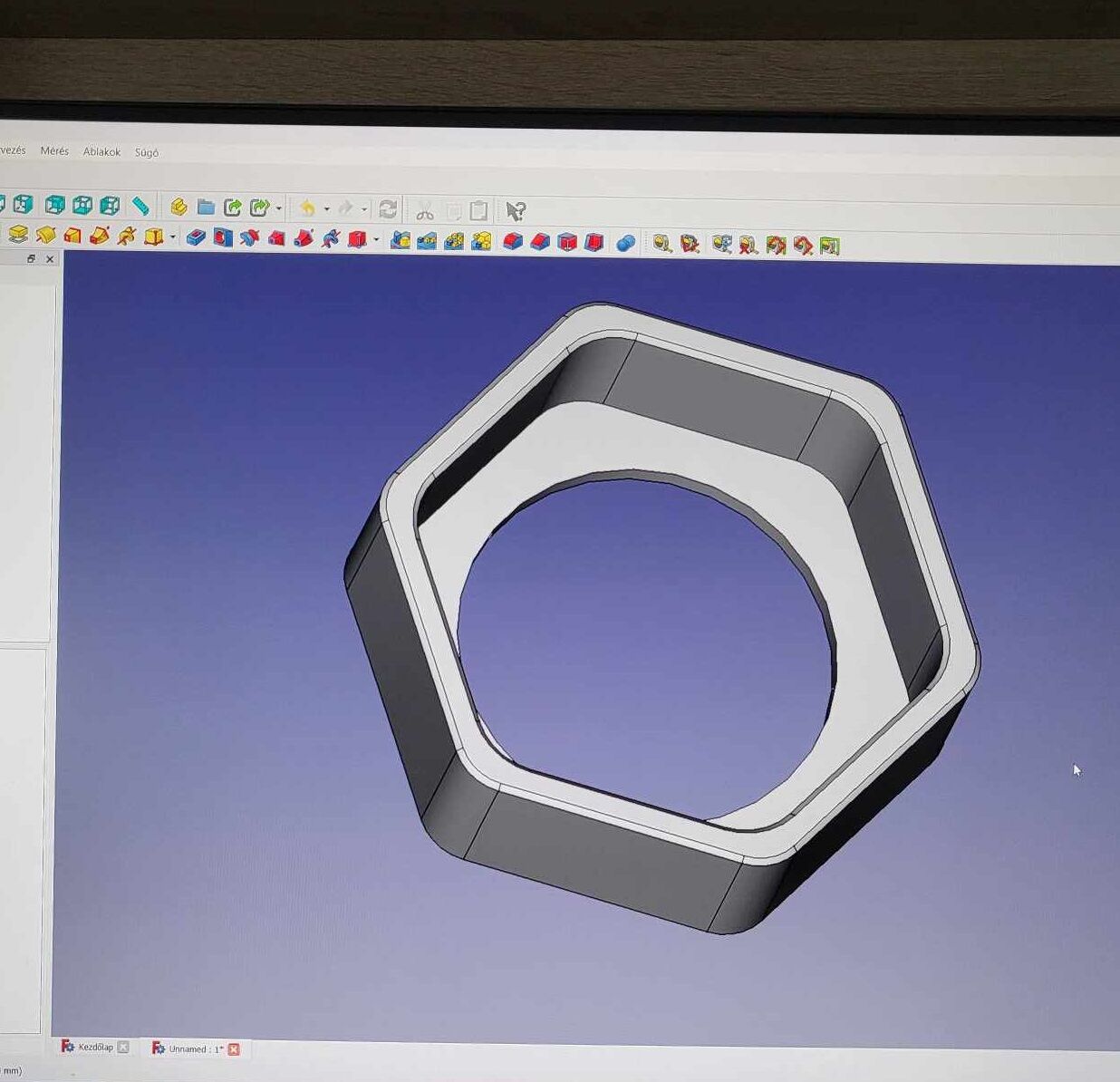Select the Chamfer tool
This screenshot has width=1120, height=1082.
[x=540, y=242]
